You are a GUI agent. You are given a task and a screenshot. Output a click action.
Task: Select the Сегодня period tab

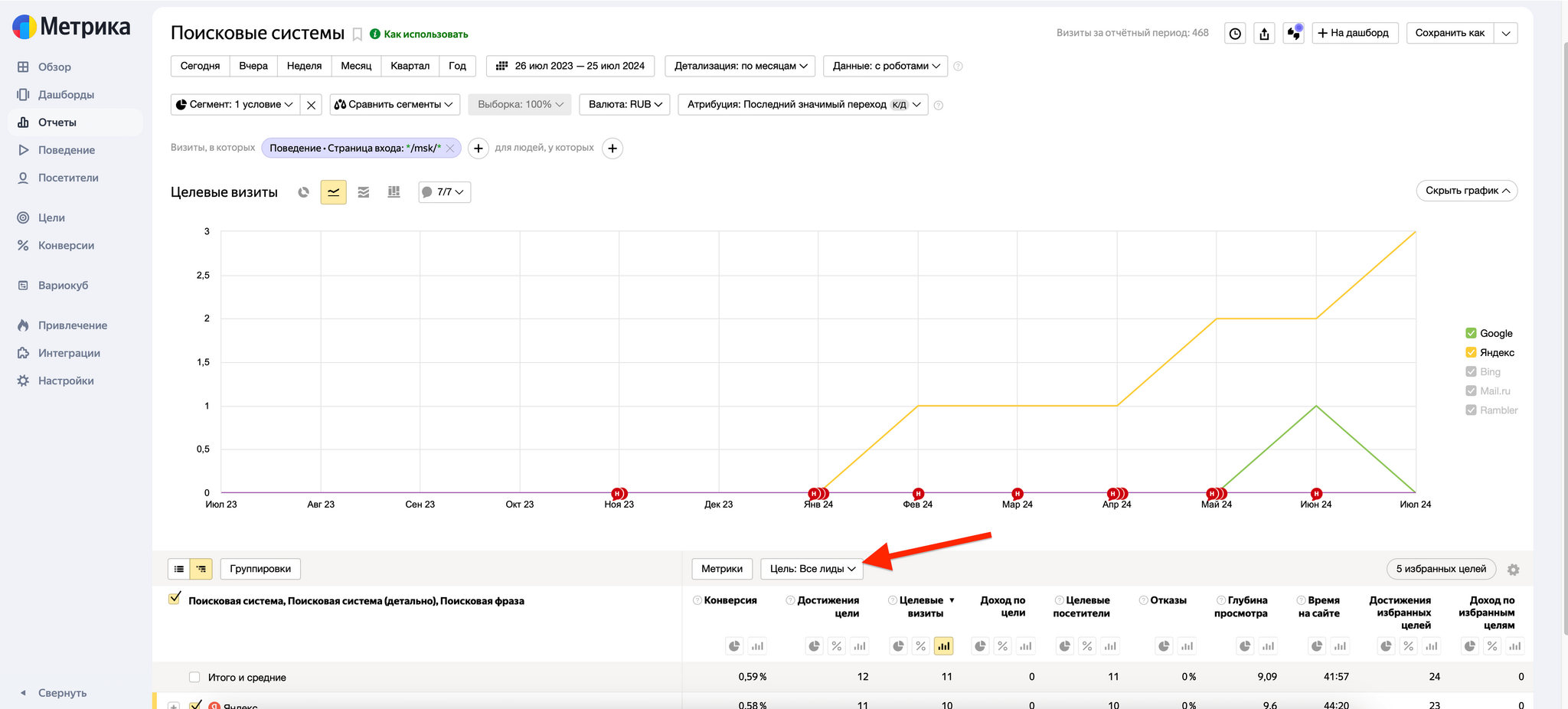200,66
